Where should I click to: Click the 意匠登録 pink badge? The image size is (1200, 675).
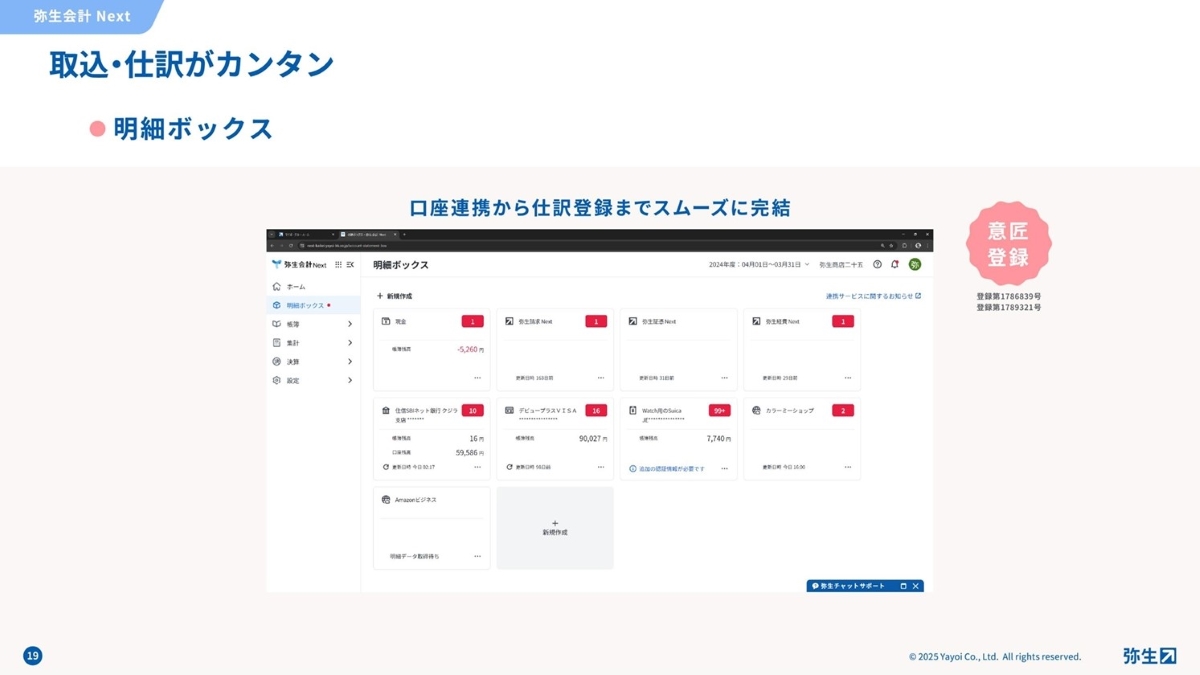[x=1008, y=244]
